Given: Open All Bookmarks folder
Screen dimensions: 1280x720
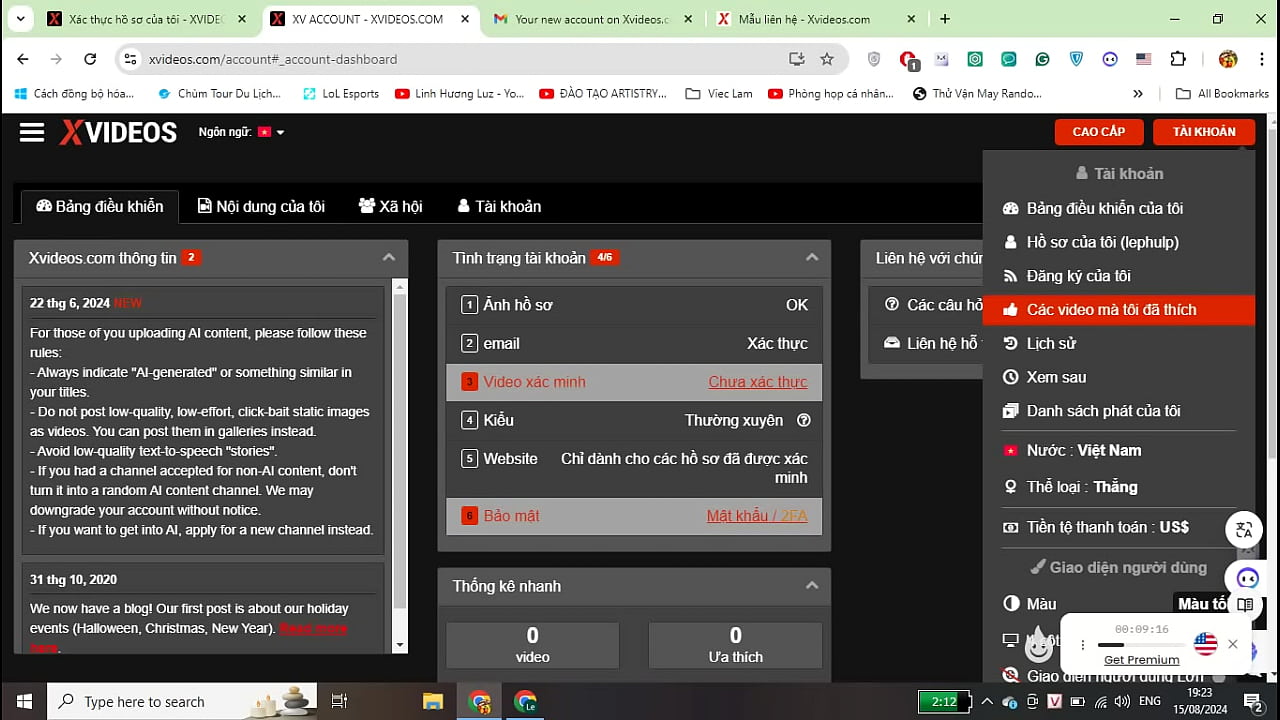Looking at the screenshot, I should tap(1222, 93).
